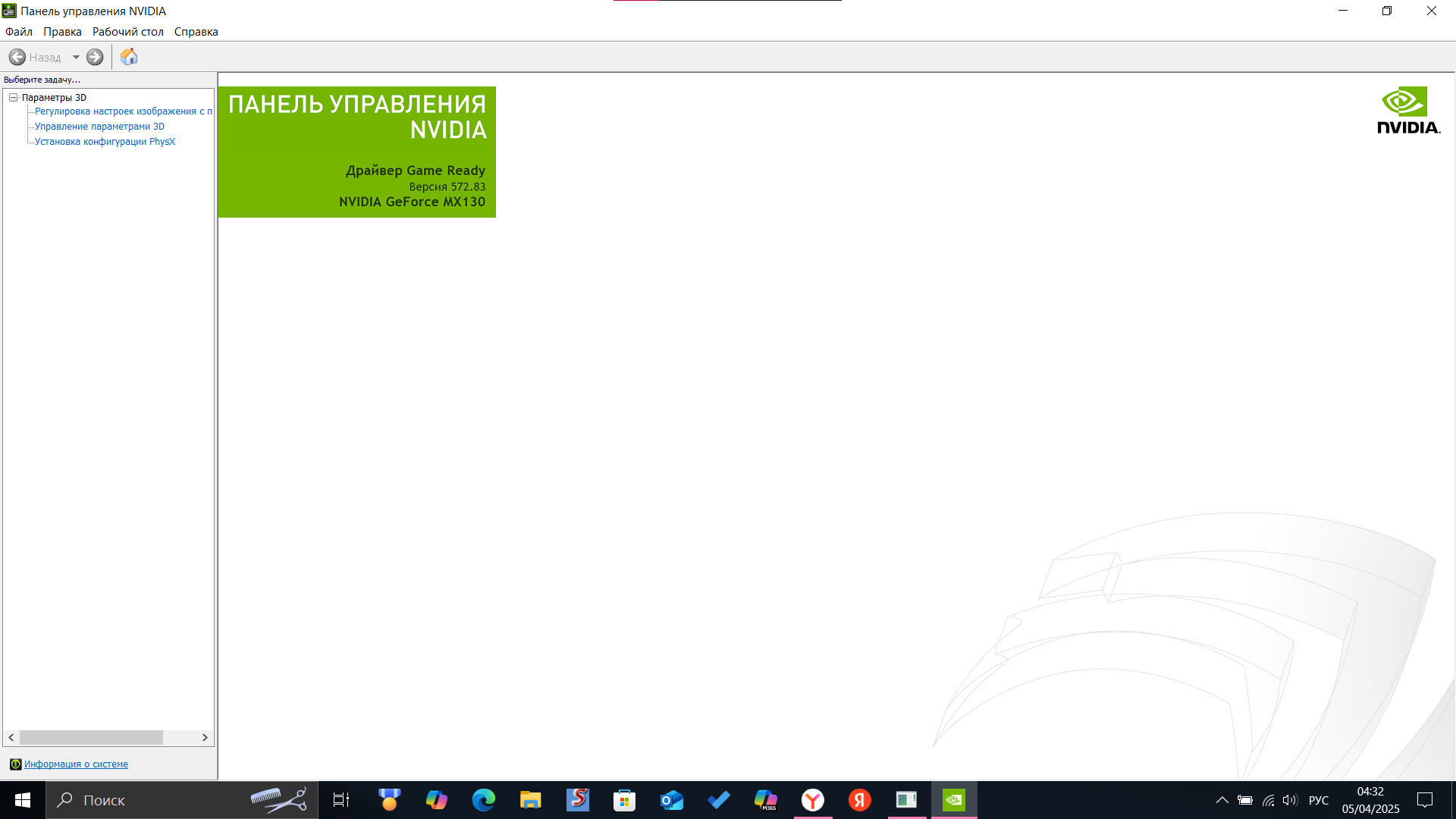Switch to Yandex Browser on the taskbar
1456x819 pixels.
[x=813, y=800]
